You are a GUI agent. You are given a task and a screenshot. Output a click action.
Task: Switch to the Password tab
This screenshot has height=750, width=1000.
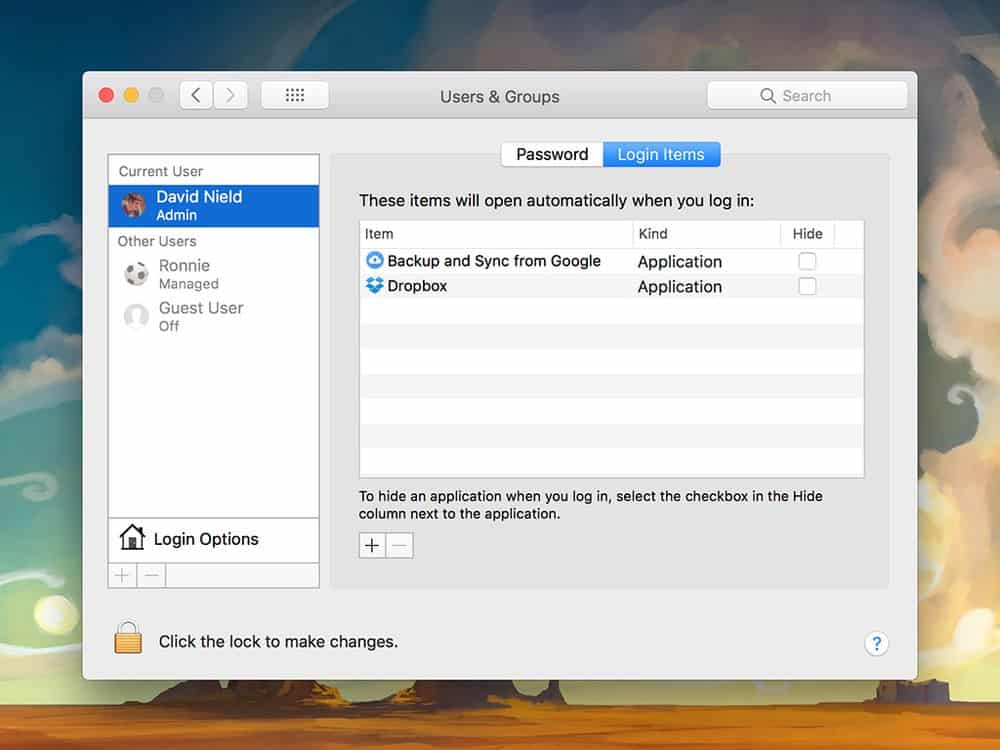(552, 154)
